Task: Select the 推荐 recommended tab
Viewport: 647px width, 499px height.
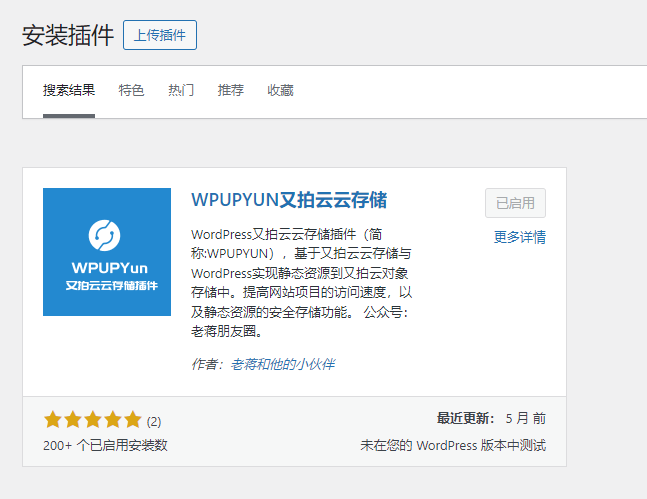Action: (x=231, y=90)
